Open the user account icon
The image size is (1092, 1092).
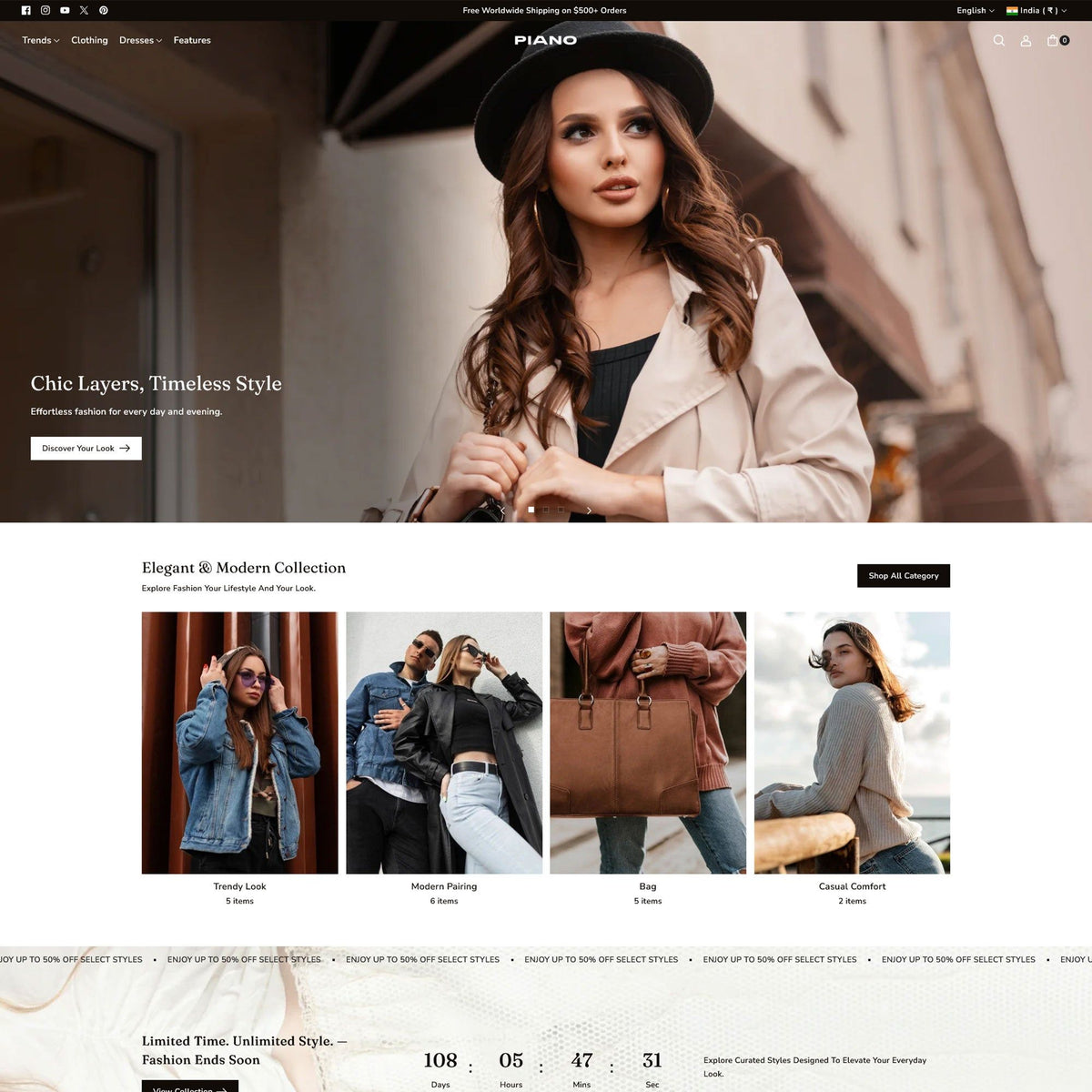pyautogui.click(x=1026, y=40)
